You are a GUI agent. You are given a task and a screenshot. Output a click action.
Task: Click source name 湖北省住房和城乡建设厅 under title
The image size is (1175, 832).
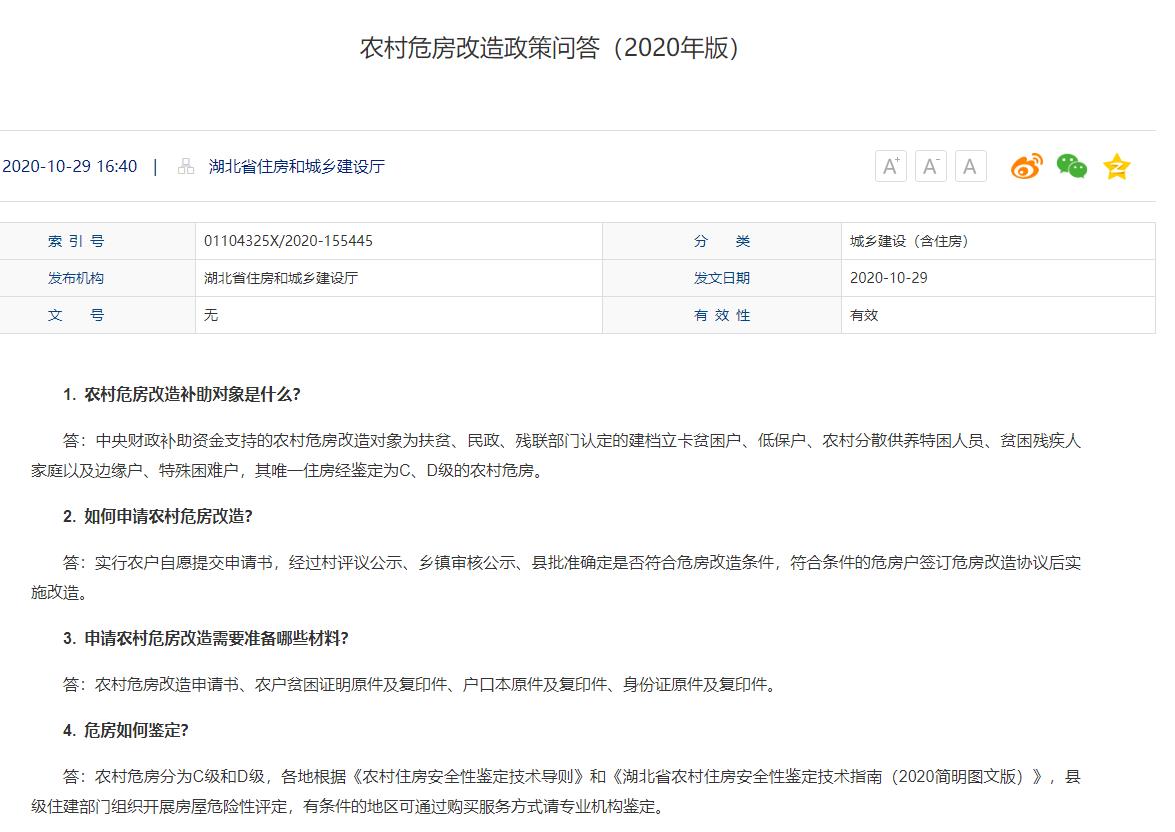pyautogui.click(x=296, y=166)
